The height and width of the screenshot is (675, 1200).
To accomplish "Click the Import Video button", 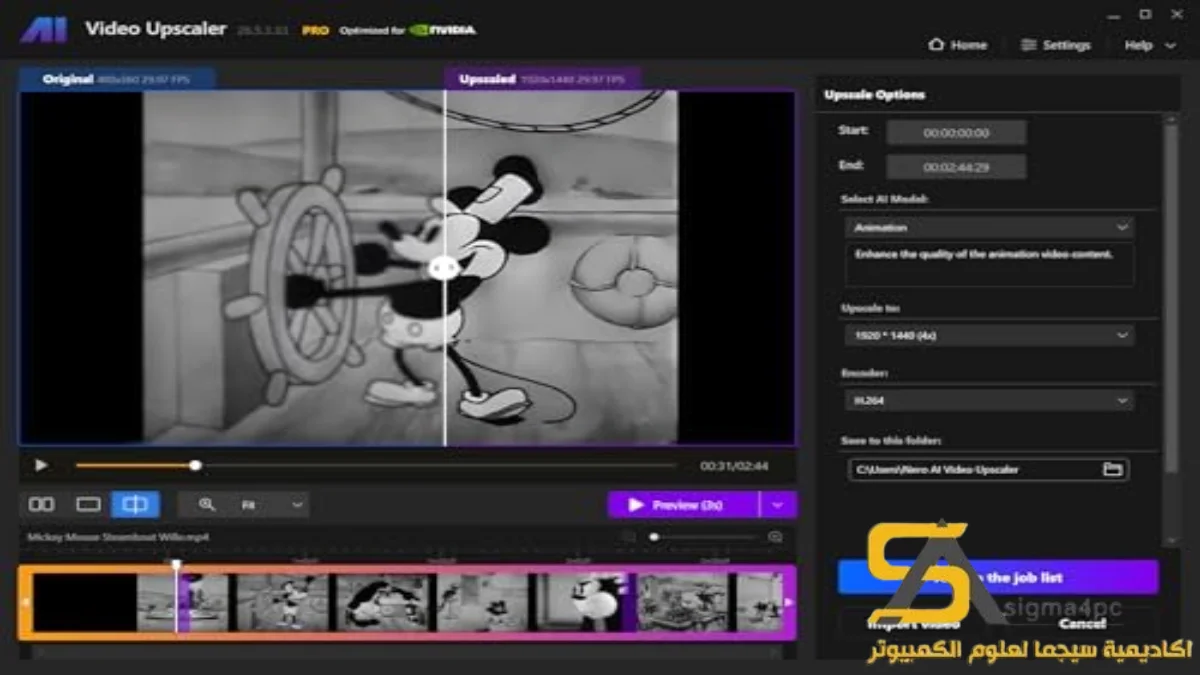I will pos(912,623).
